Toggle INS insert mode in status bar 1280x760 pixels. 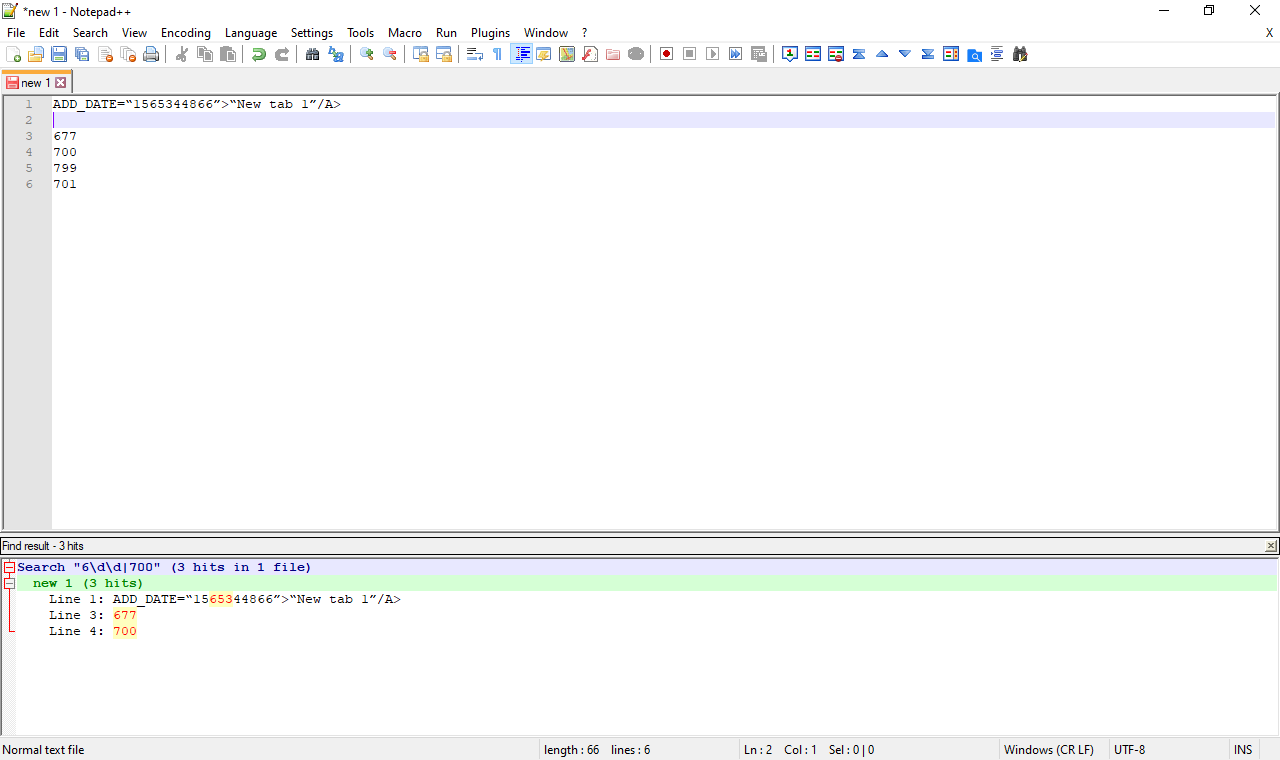point(1243,750)
